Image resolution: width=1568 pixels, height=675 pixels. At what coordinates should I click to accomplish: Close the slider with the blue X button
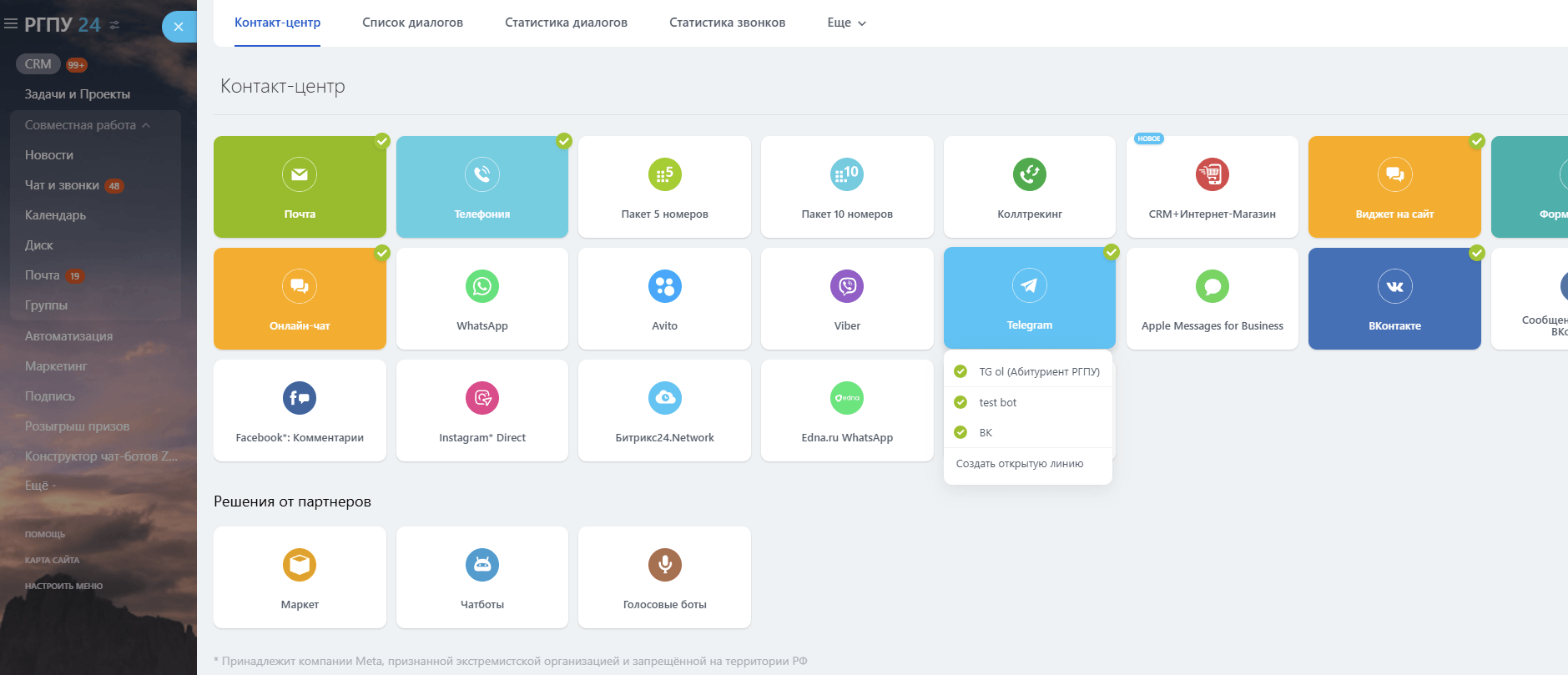178,27
